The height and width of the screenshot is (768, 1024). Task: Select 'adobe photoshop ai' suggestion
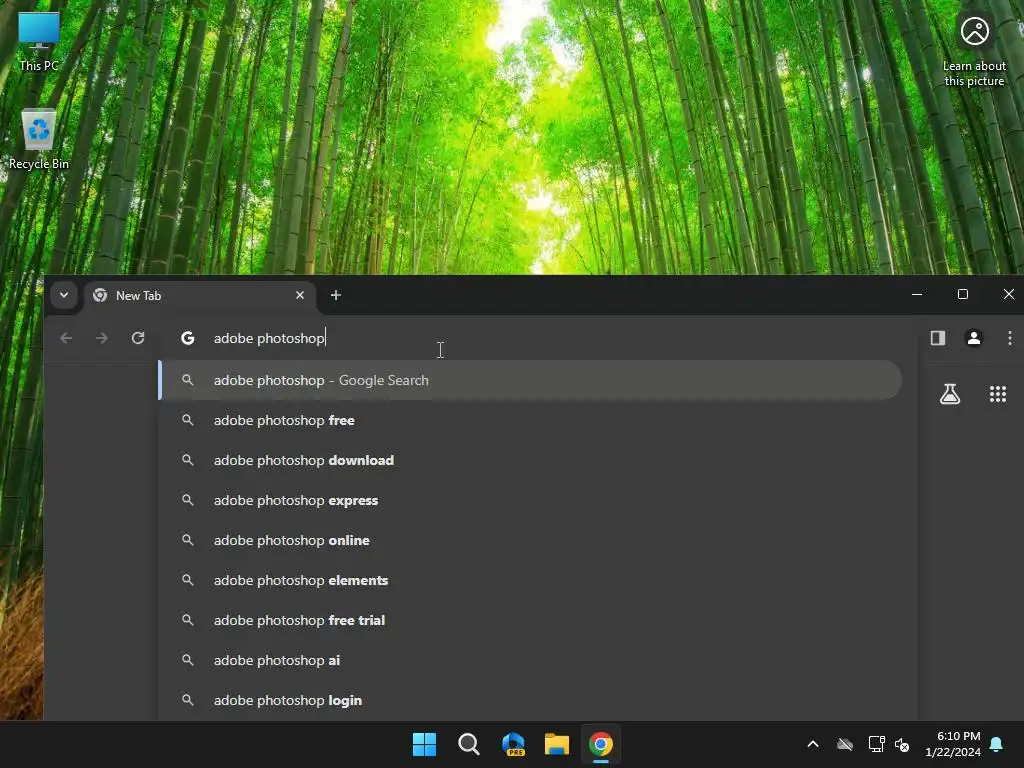(x=530, y=660)
